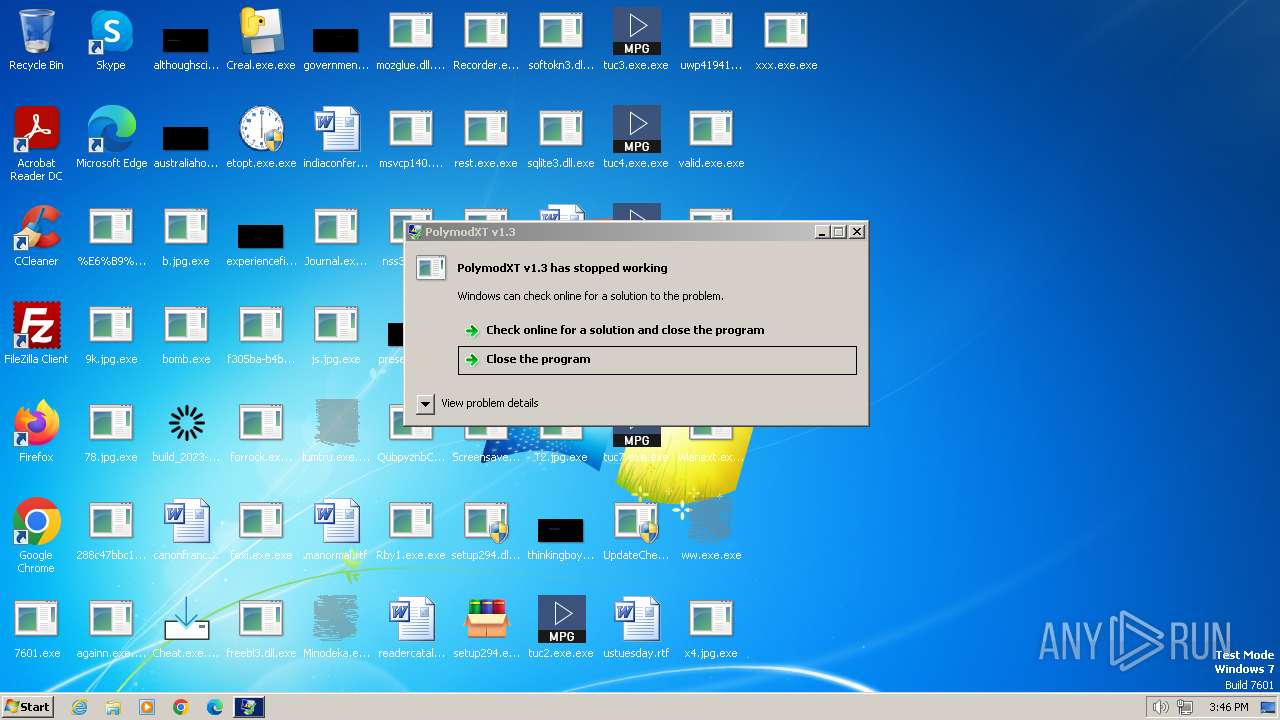Select the Recorder.e... desktop file
The image size is (1280, 720).
point(486,40)
